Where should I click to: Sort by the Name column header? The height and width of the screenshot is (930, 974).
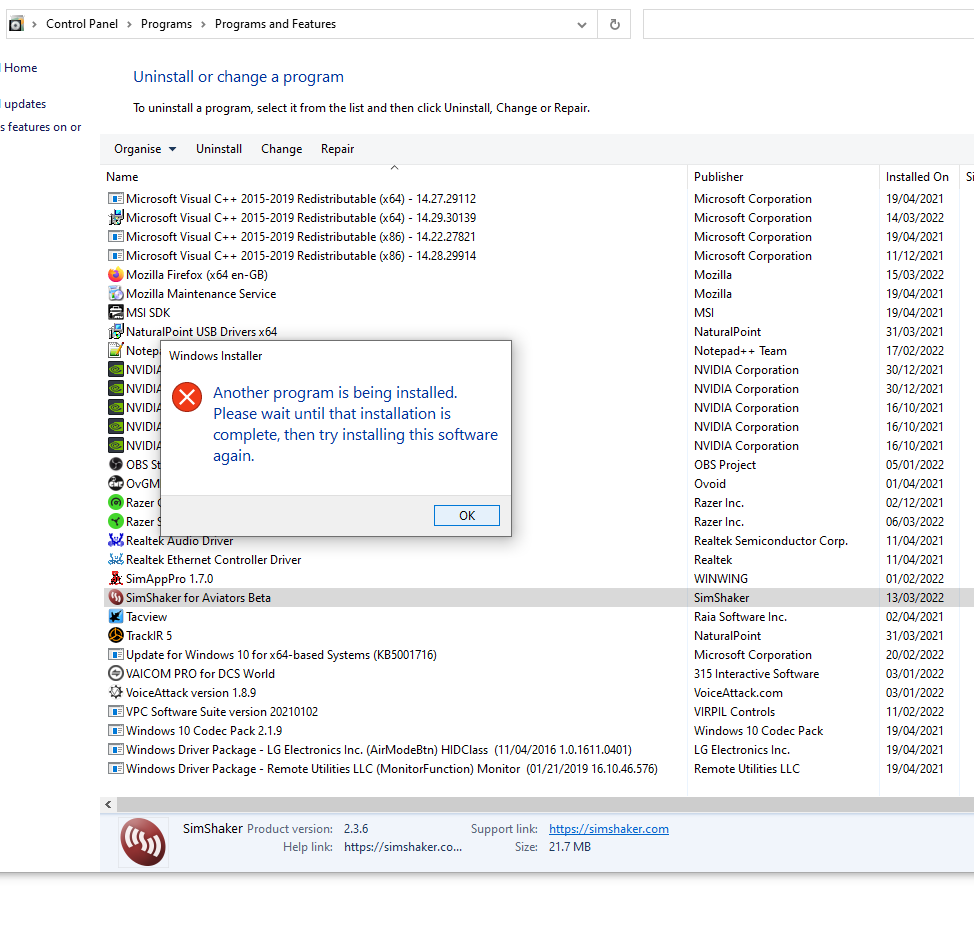click(394, 177)
